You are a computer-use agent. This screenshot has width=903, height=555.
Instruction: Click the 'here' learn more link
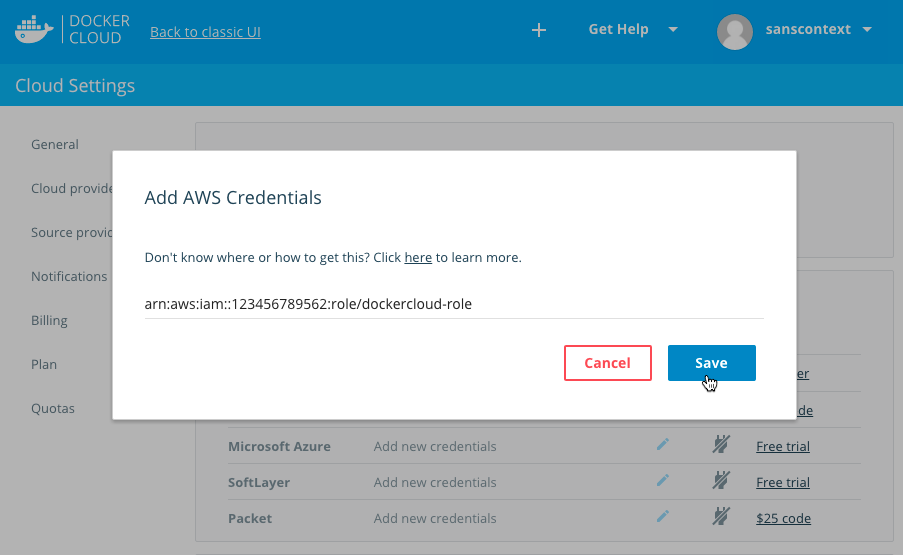pyautogui.click(x=418, y=258)
